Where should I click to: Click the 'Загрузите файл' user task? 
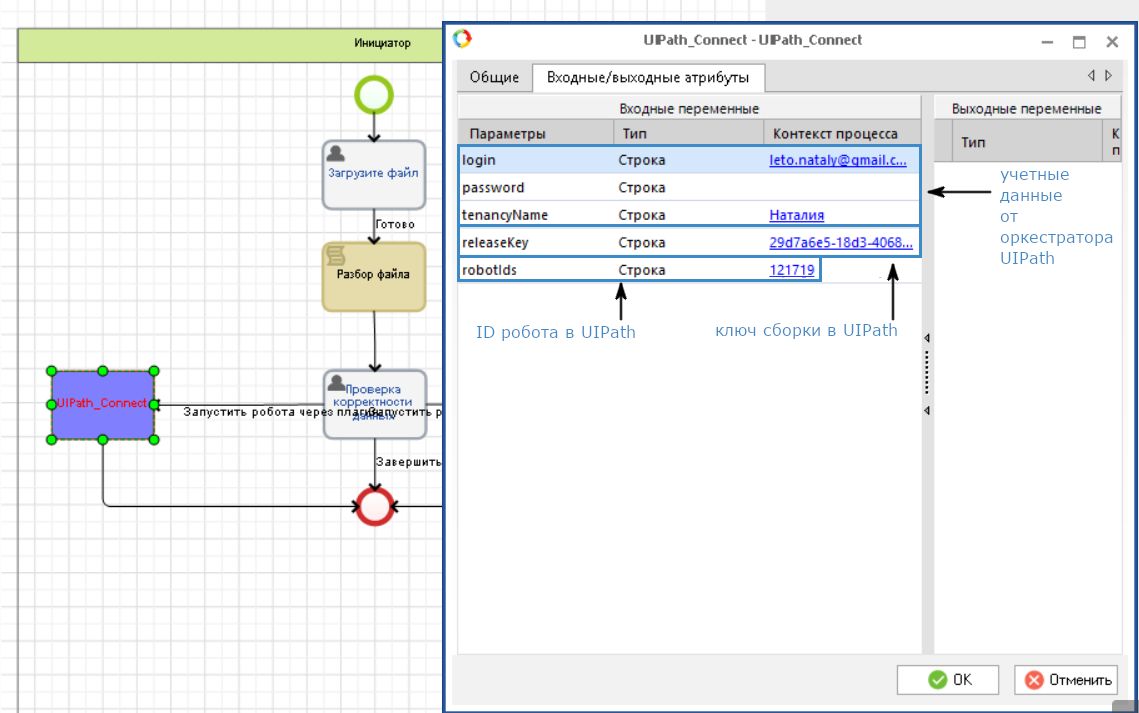tap(373, 174)
